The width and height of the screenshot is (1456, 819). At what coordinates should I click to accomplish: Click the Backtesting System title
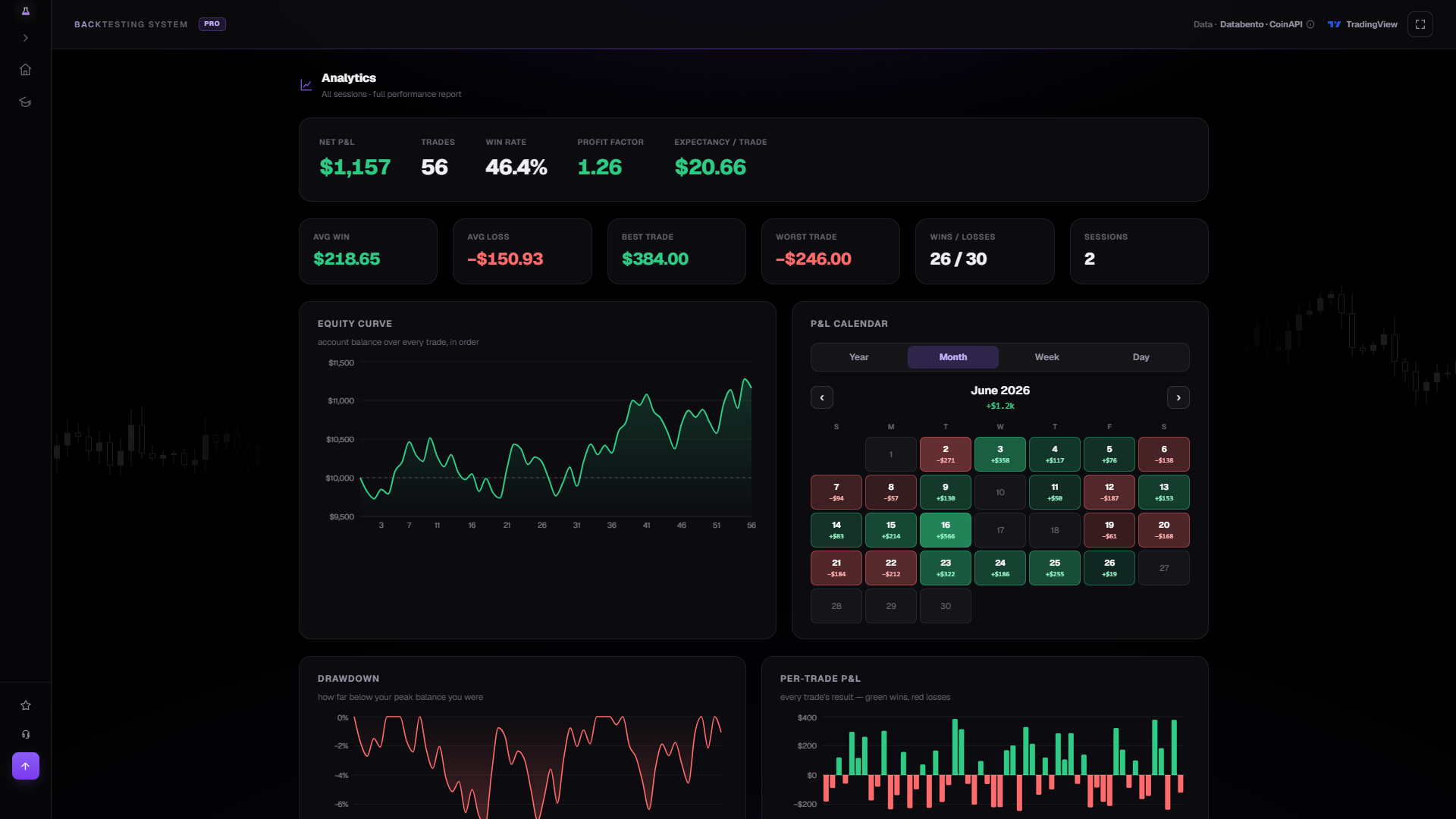pyautogui.click(x=130, y=24)
